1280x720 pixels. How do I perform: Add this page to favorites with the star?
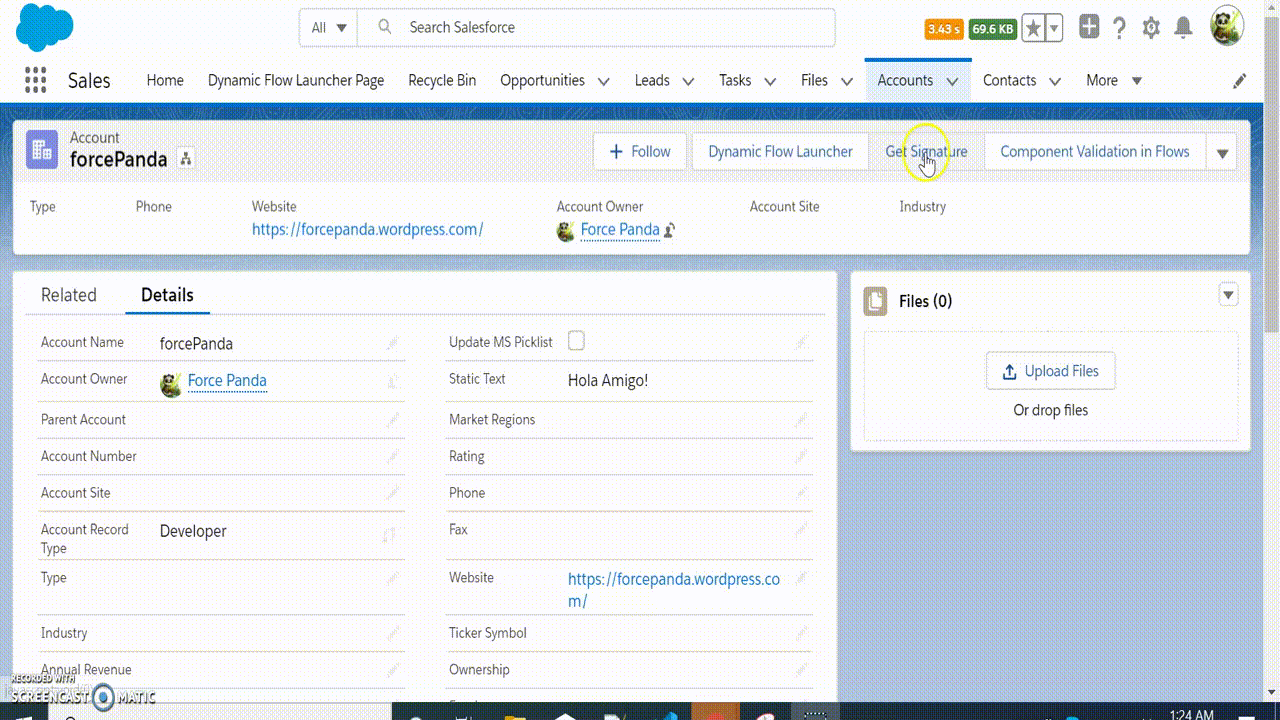pyautogui.click(x=1034, y=29)
